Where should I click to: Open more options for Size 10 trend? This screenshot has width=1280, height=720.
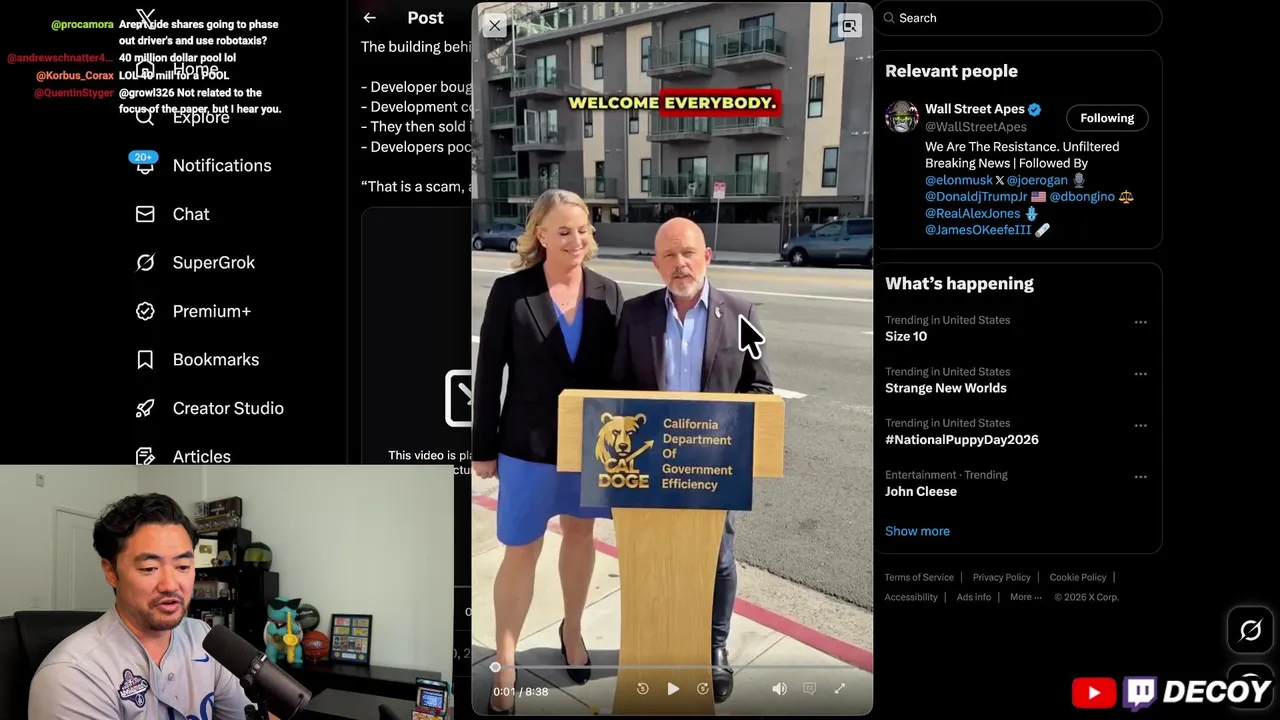click(x=1140, y=322)
